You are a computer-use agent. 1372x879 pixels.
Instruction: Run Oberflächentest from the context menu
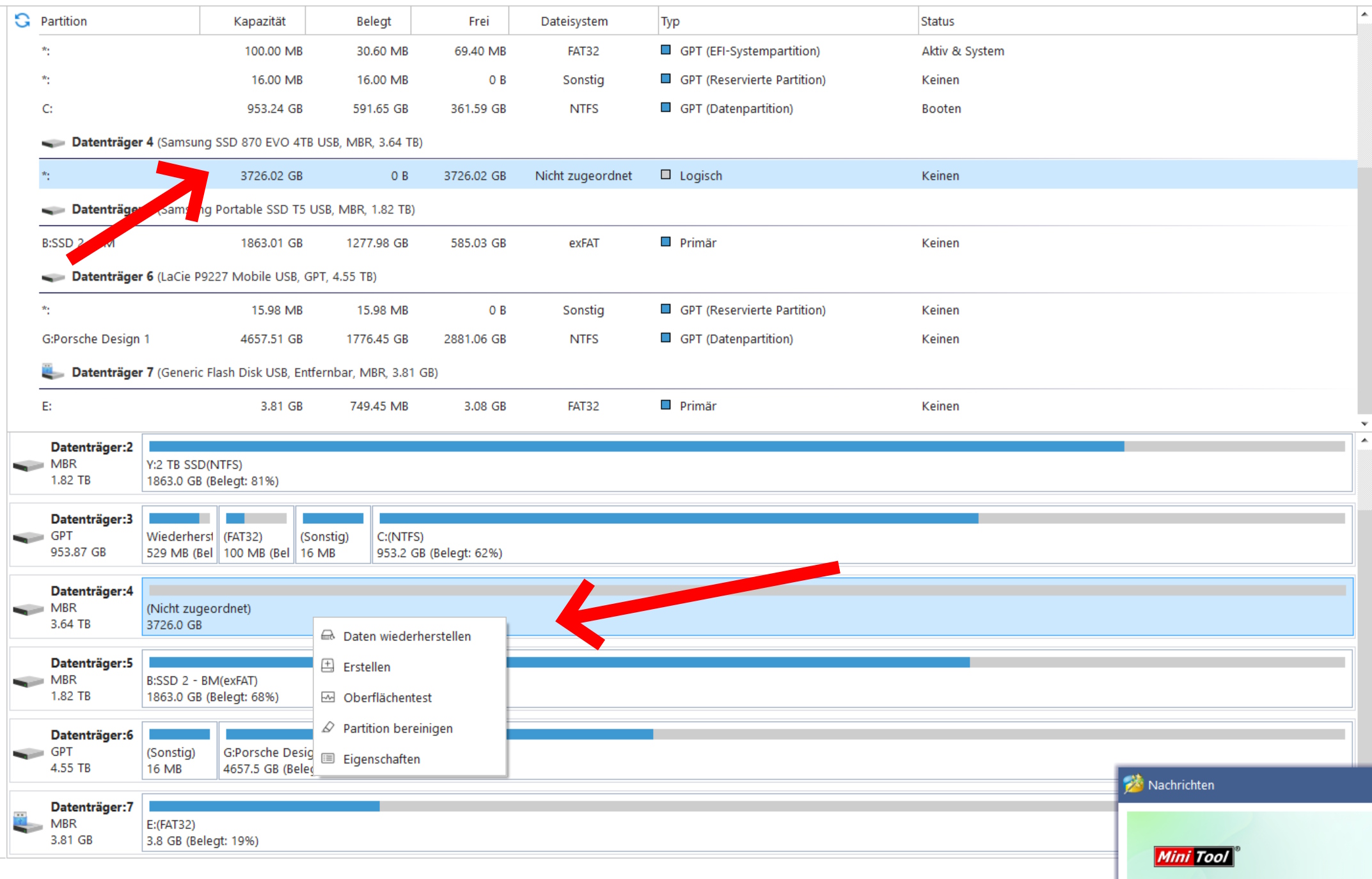387,698
